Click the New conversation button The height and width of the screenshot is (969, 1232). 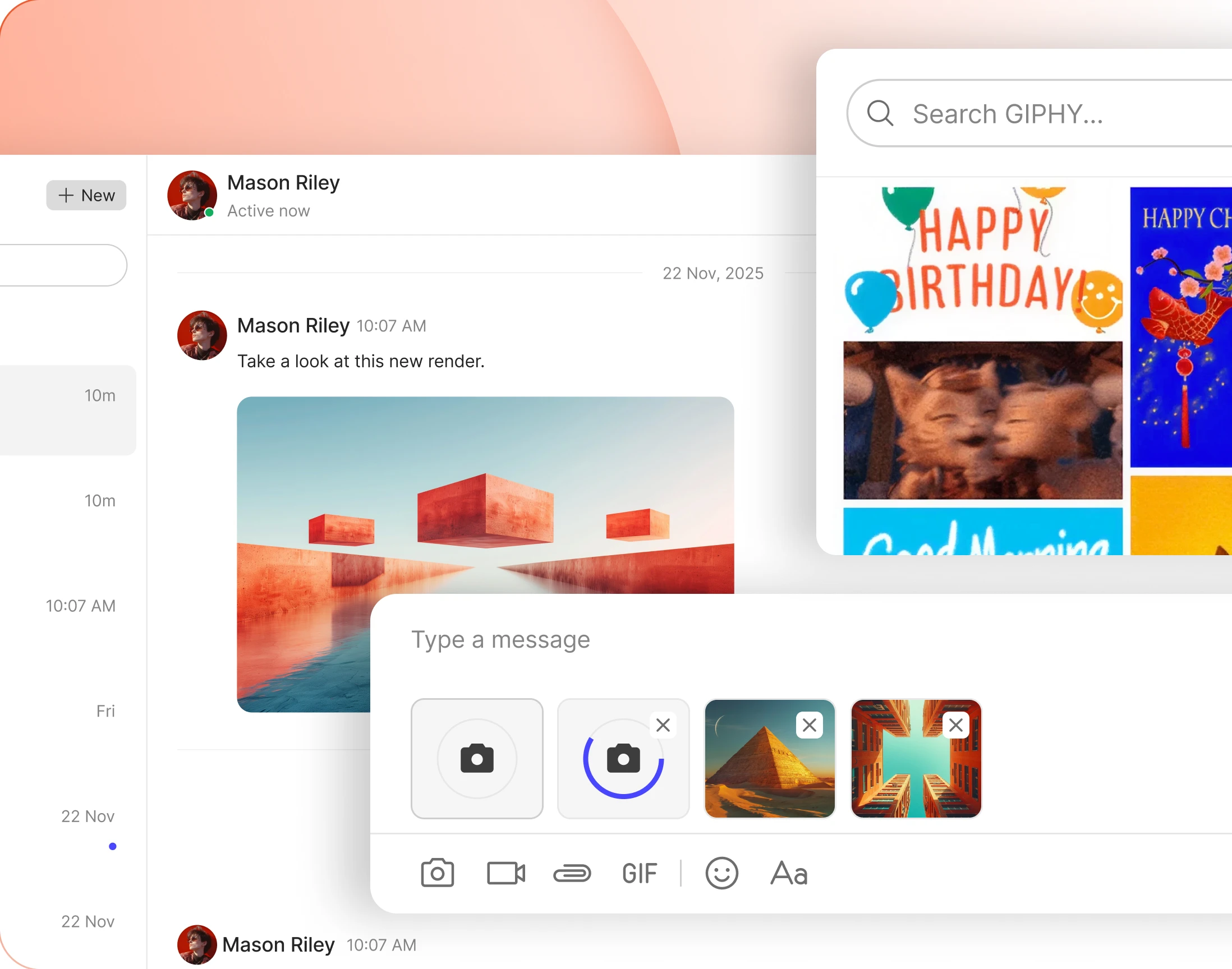86,195
